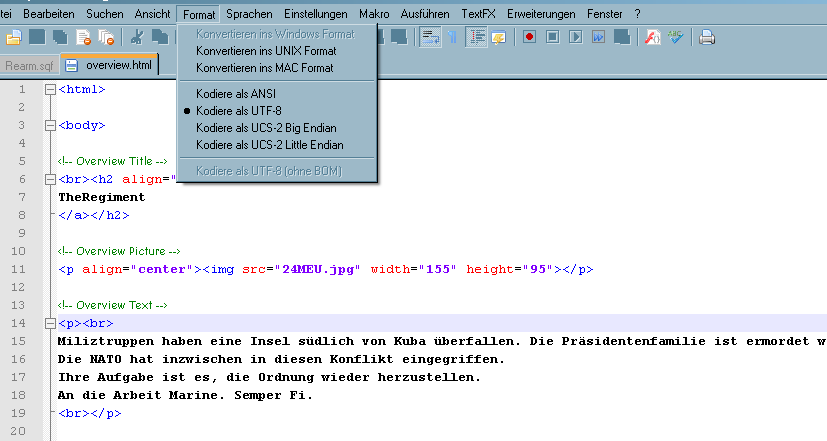Click the Close document toolbar icon
The height and width of the screenshot is (441, 827).
pos(83,37)
